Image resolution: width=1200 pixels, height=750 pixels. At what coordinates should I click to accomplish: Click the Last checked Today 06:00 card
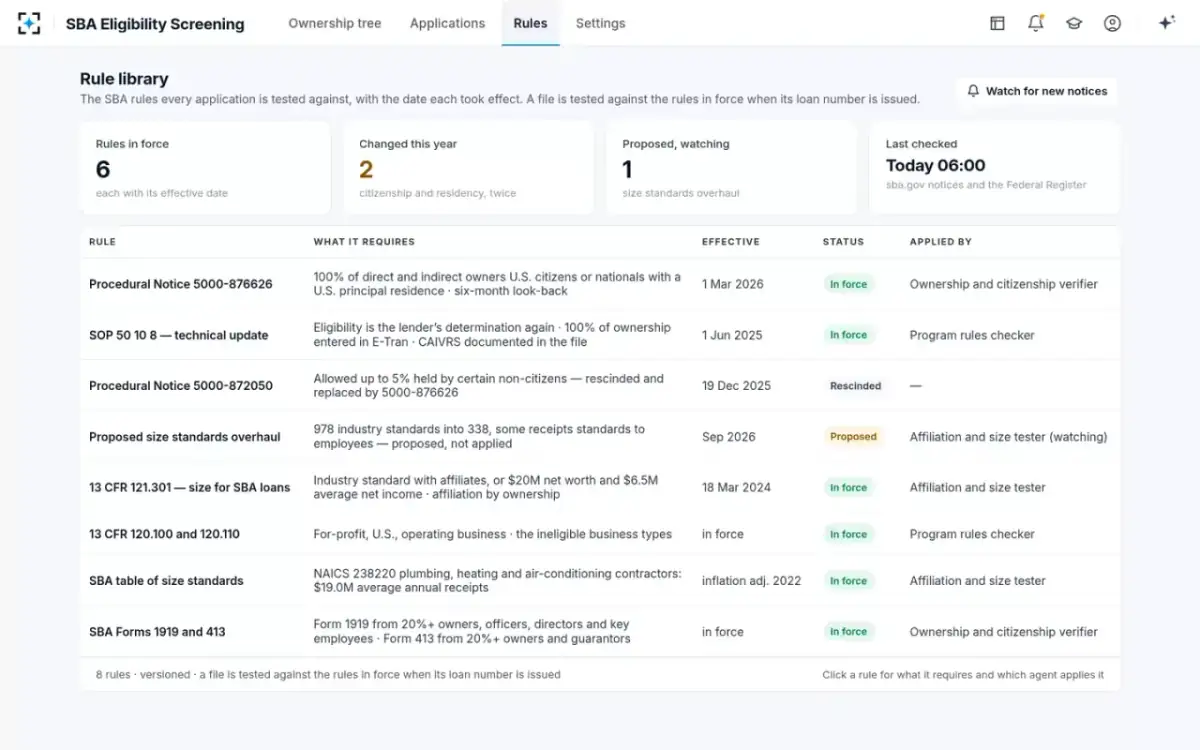(x=994, y=168)
